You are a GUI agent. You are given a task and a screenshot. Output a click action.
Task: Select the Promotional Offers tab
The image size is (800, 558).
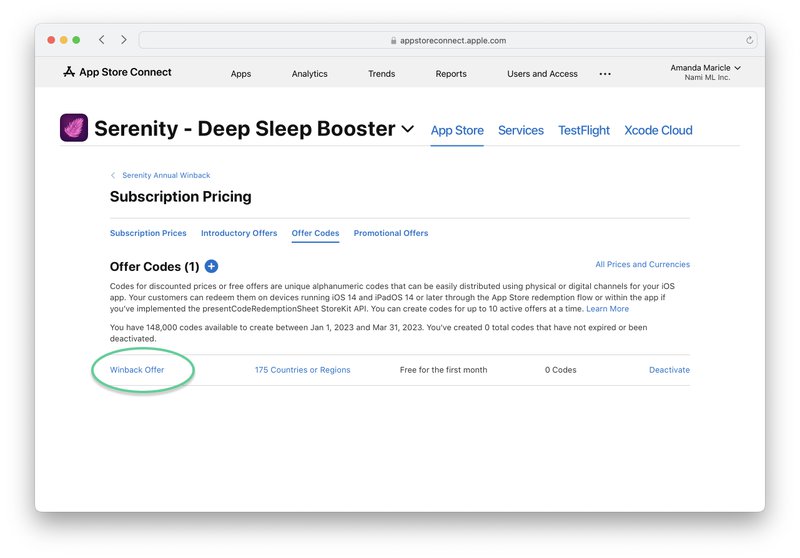click(391, 233)
